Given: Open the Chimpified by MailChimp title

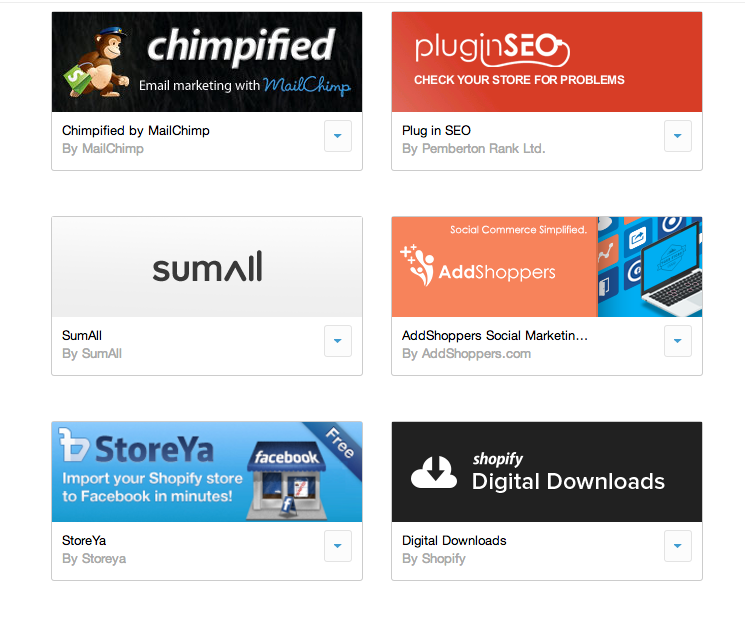Looking at the screenshot, I should pyautogui.click(x=136, y=131).
